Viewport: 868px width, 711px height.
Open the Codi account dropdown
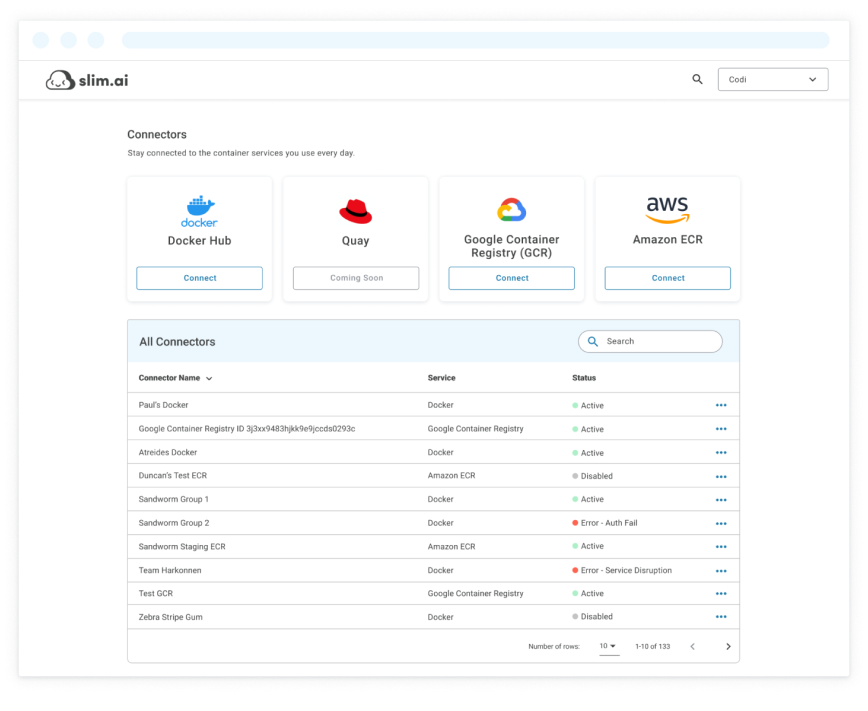pos(773,80)
